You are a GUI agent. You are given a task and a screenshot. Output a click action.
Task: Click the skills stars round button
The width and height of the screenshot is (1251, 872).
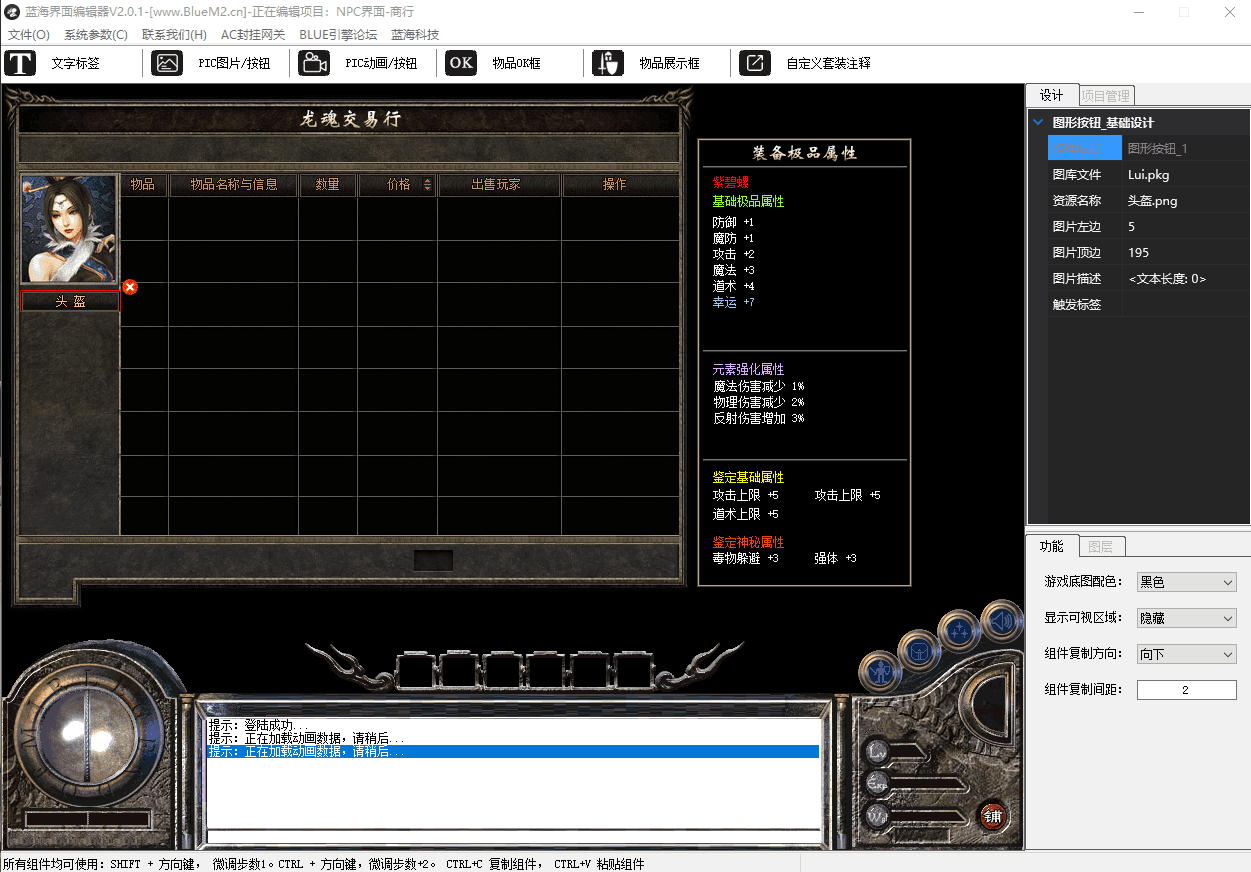point(960,630)
